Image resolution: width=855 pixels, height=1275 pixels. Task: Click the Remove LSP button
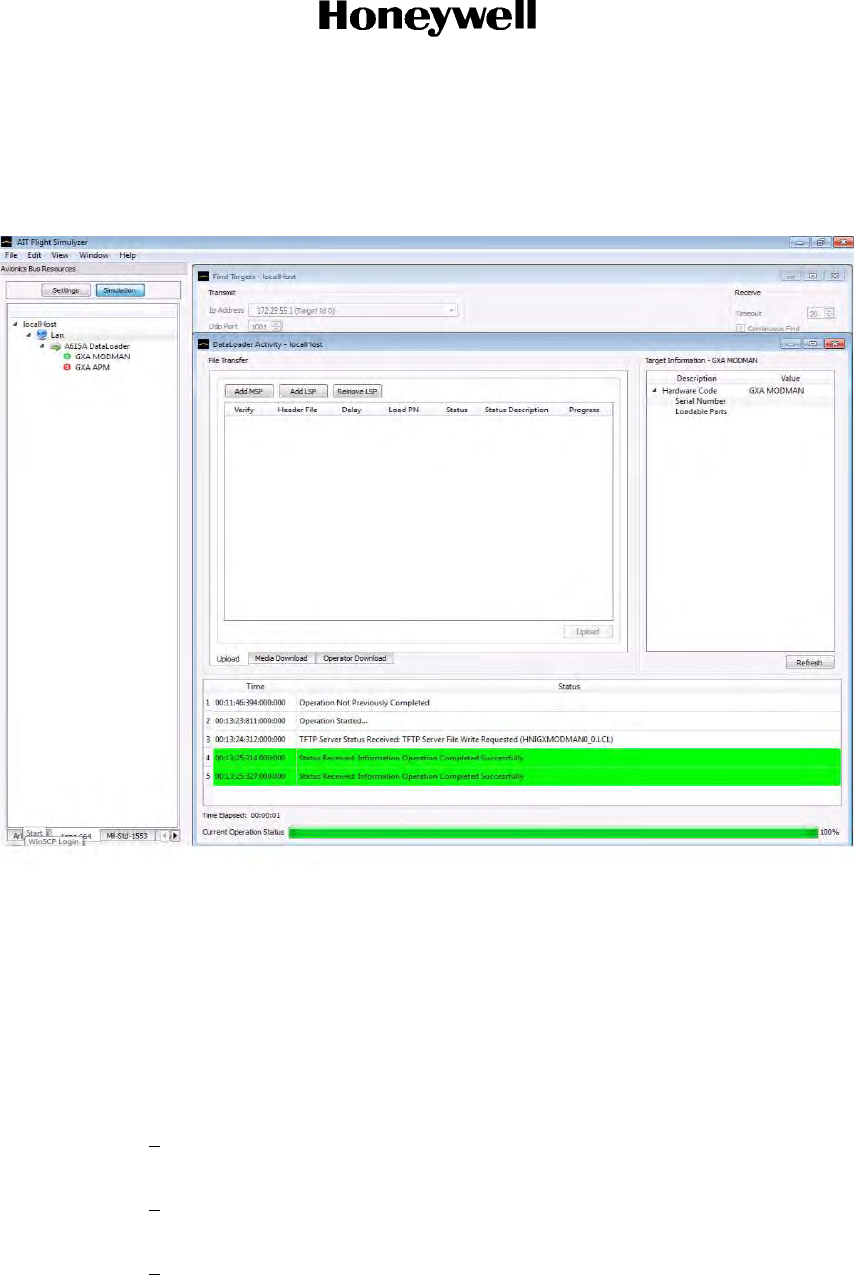[x=357, y=391]
